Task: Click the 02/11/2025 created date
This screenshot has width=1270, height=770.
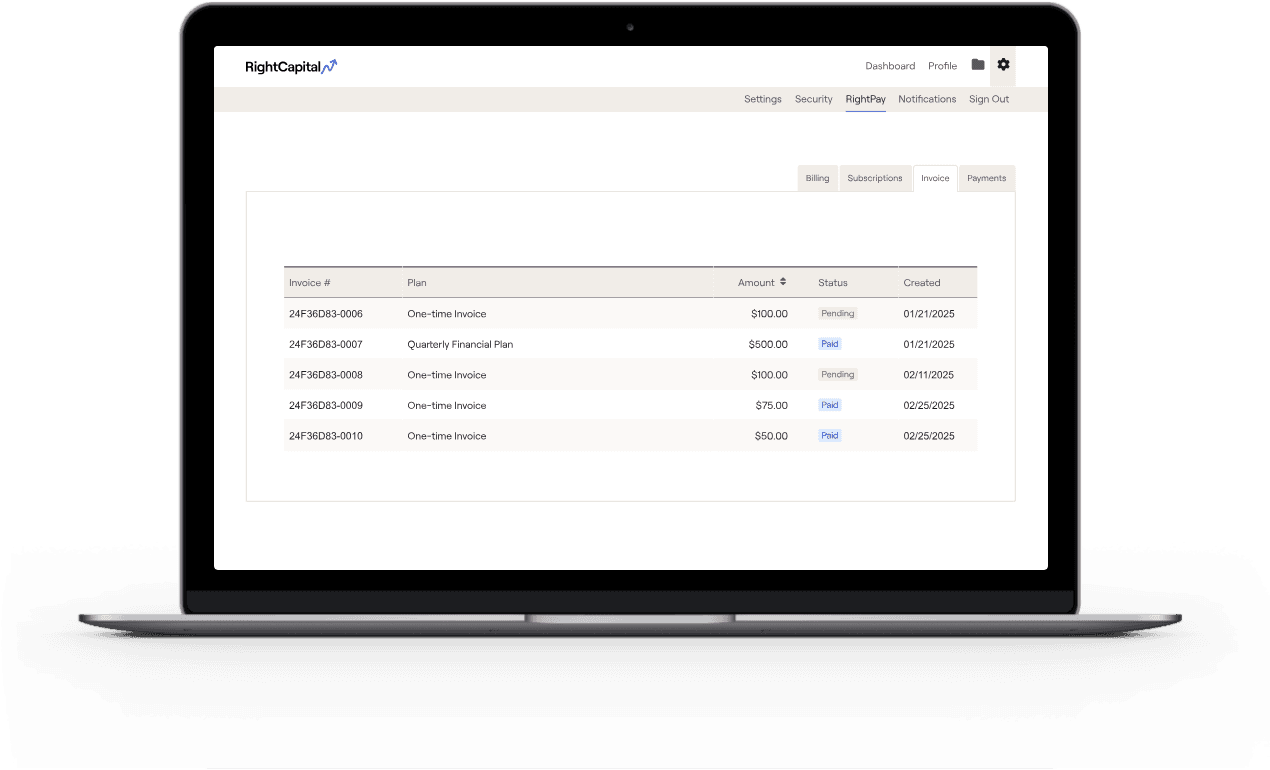Action: tap(929, 375)
